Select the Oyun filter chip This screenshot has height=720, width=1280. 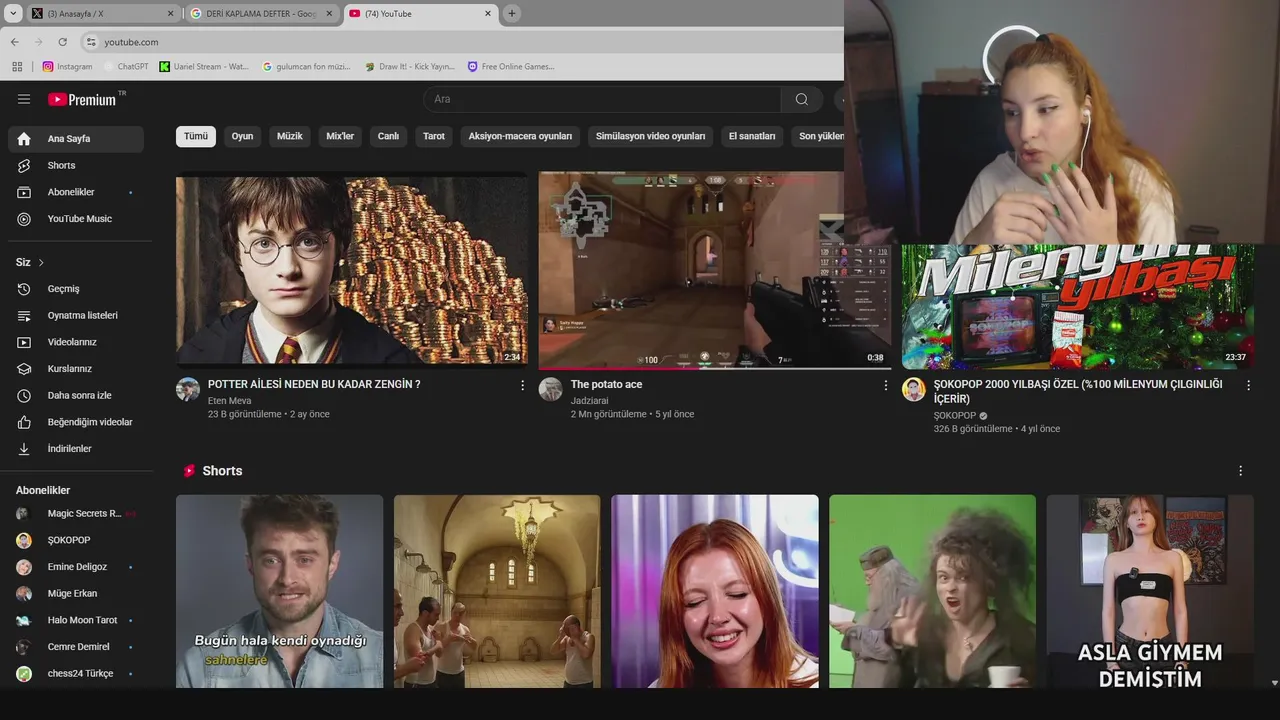coord(243,136)
